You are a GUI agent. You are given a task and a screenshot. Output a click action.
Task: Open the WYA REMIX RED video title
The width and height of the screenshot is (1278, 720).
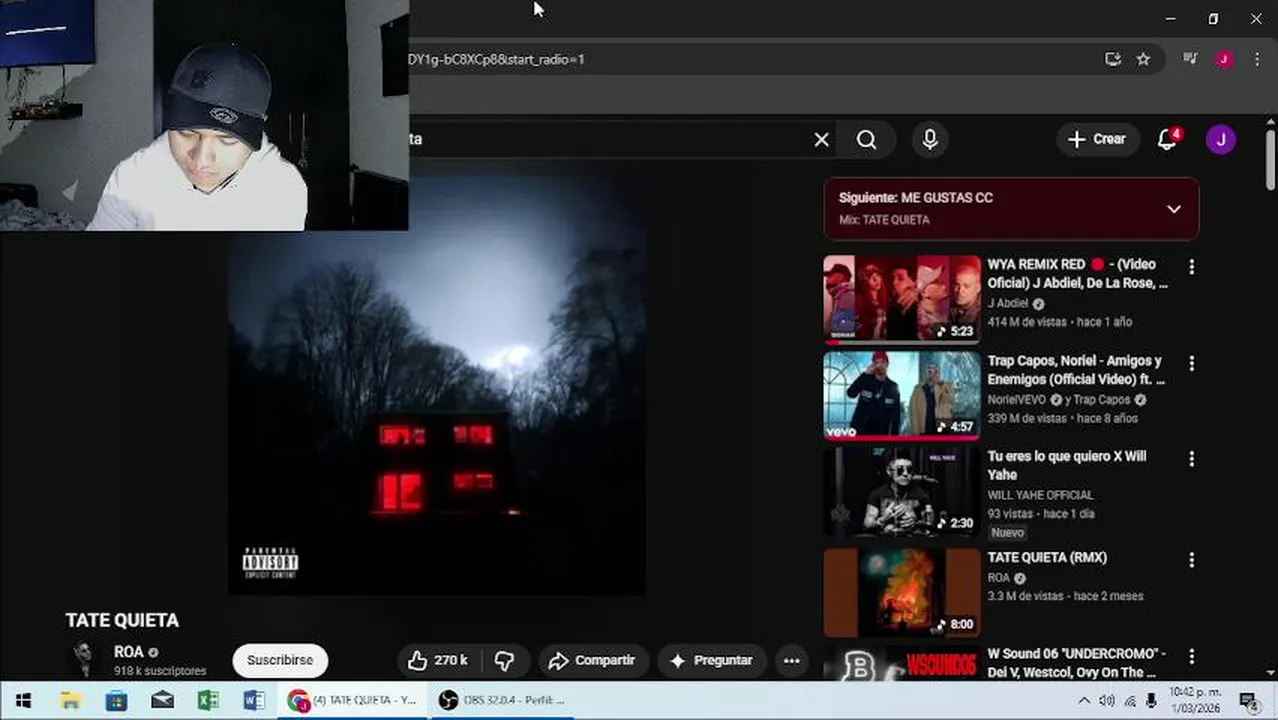(1077, 274)
